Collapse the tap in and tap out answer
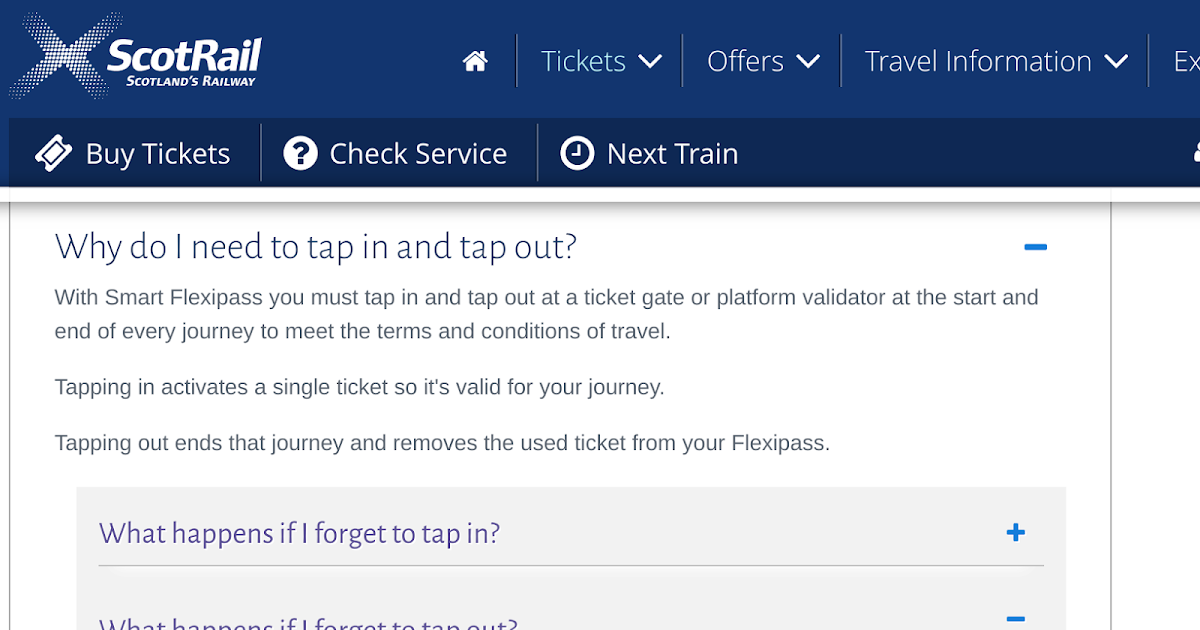This screenshot has height=630, width=1200. pos(1036,246)
